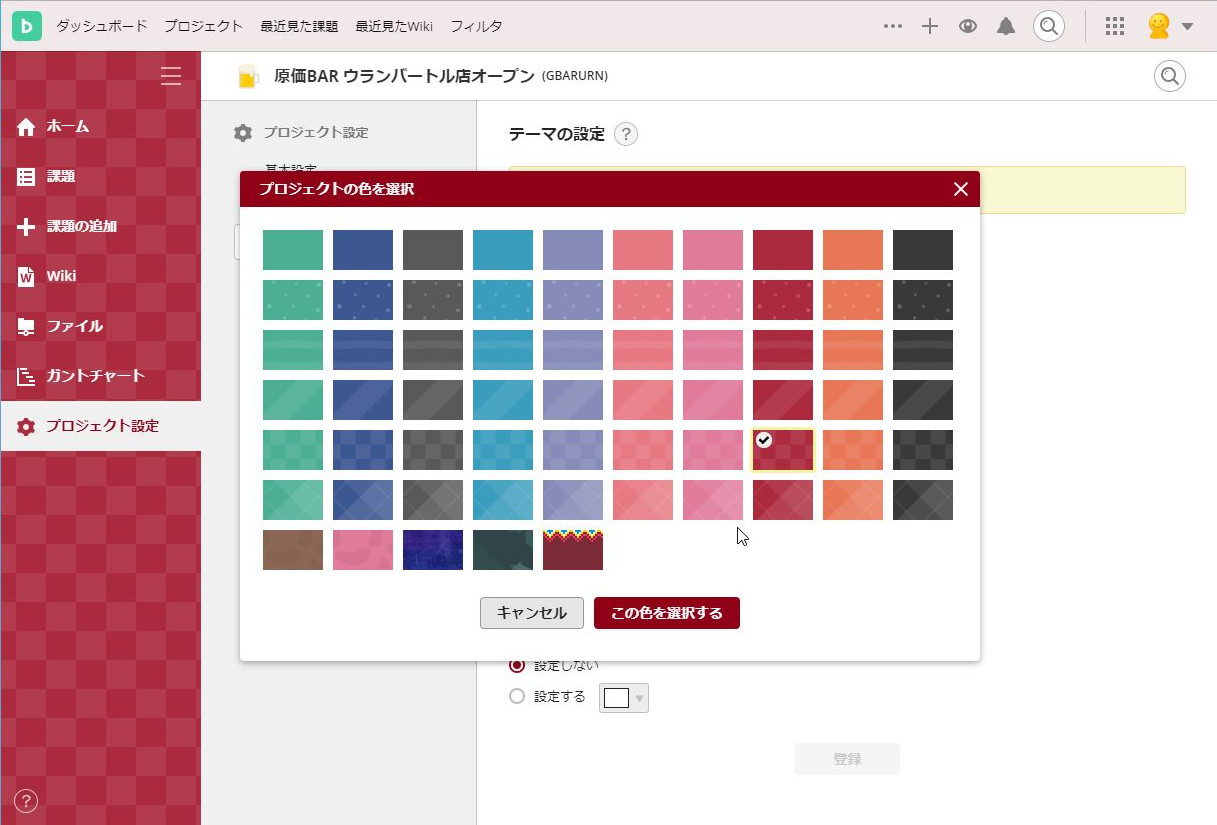Click この色を選択する button
Viewport: 1217px width, 825px height.
(x=667, y=613)
